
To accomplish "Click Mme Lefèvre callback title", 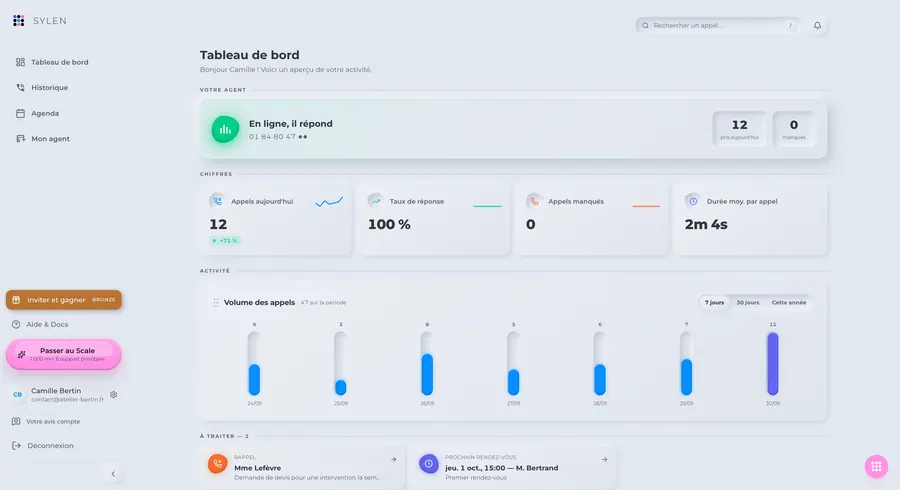I will click(x=258, y=468).
